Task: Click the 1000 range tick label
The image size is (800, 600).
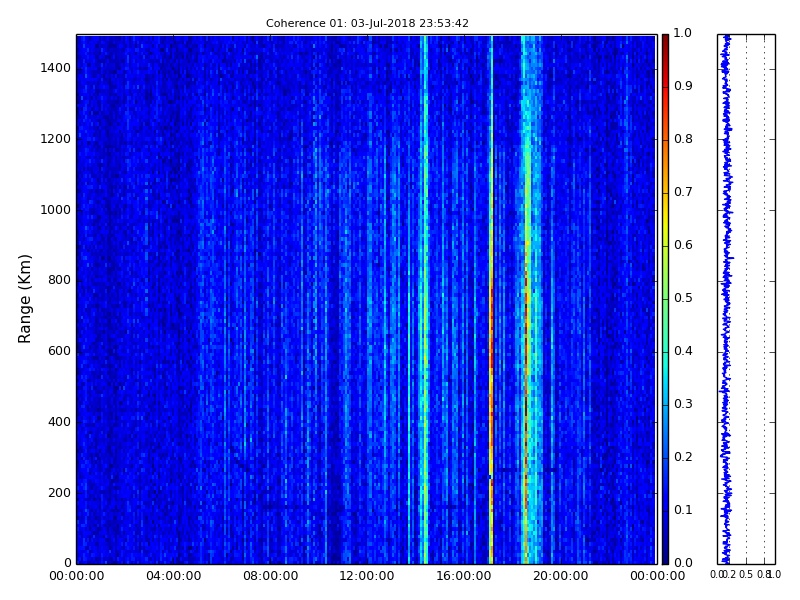Action: point(56,210)
